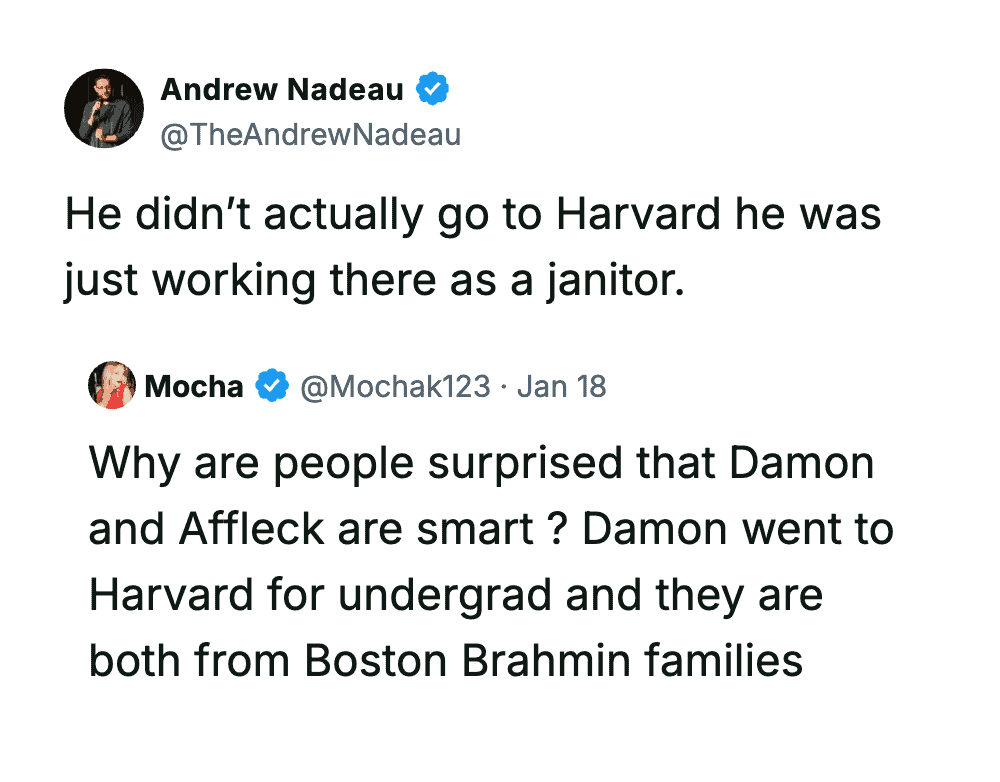The image size is (1000, 782).
Task: Click Andrew Nadeau's blue verified badge
Action: tap(432, 90)
